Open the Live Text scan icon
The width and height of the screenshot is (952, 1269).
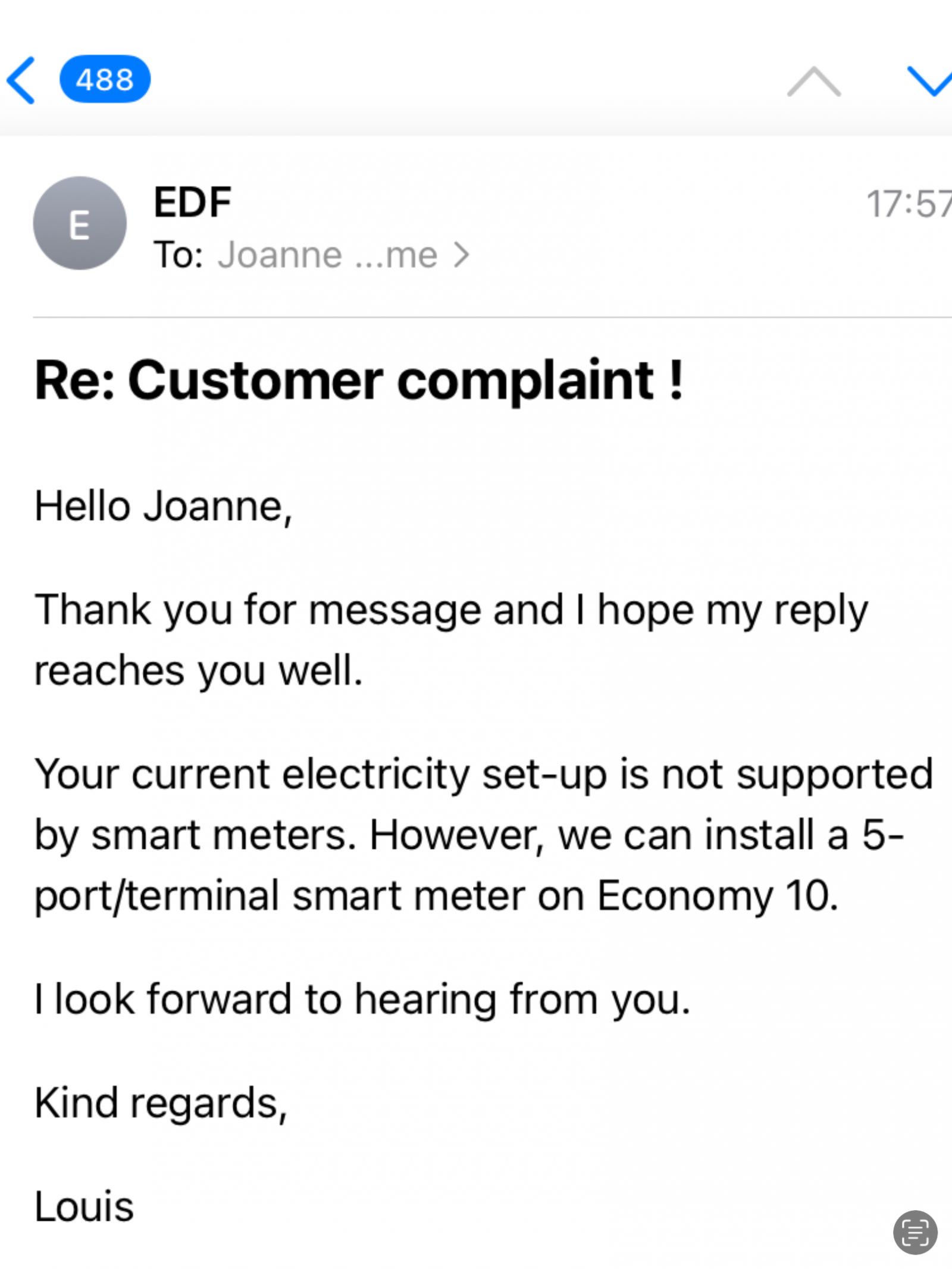[915, 1232]
